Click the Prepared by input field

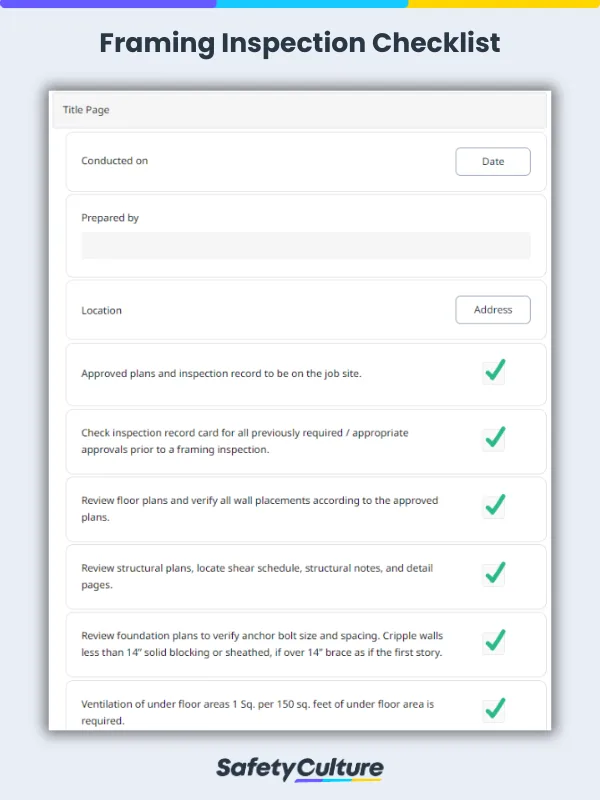click(305, 245)
